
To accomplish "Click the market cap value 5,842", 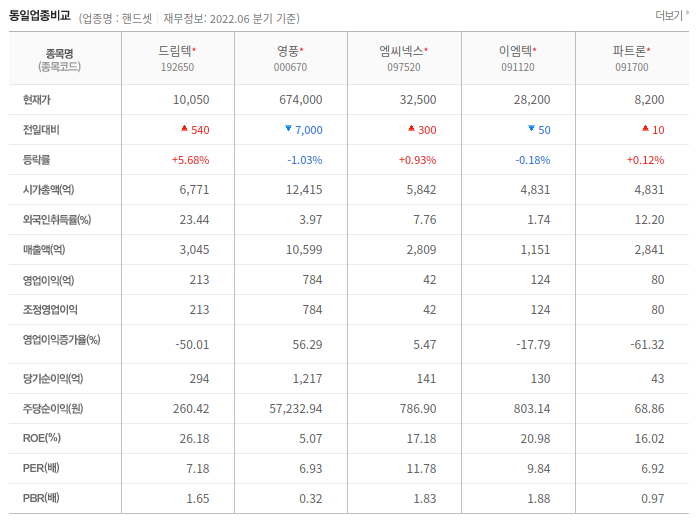I will (x=421, y=190).
